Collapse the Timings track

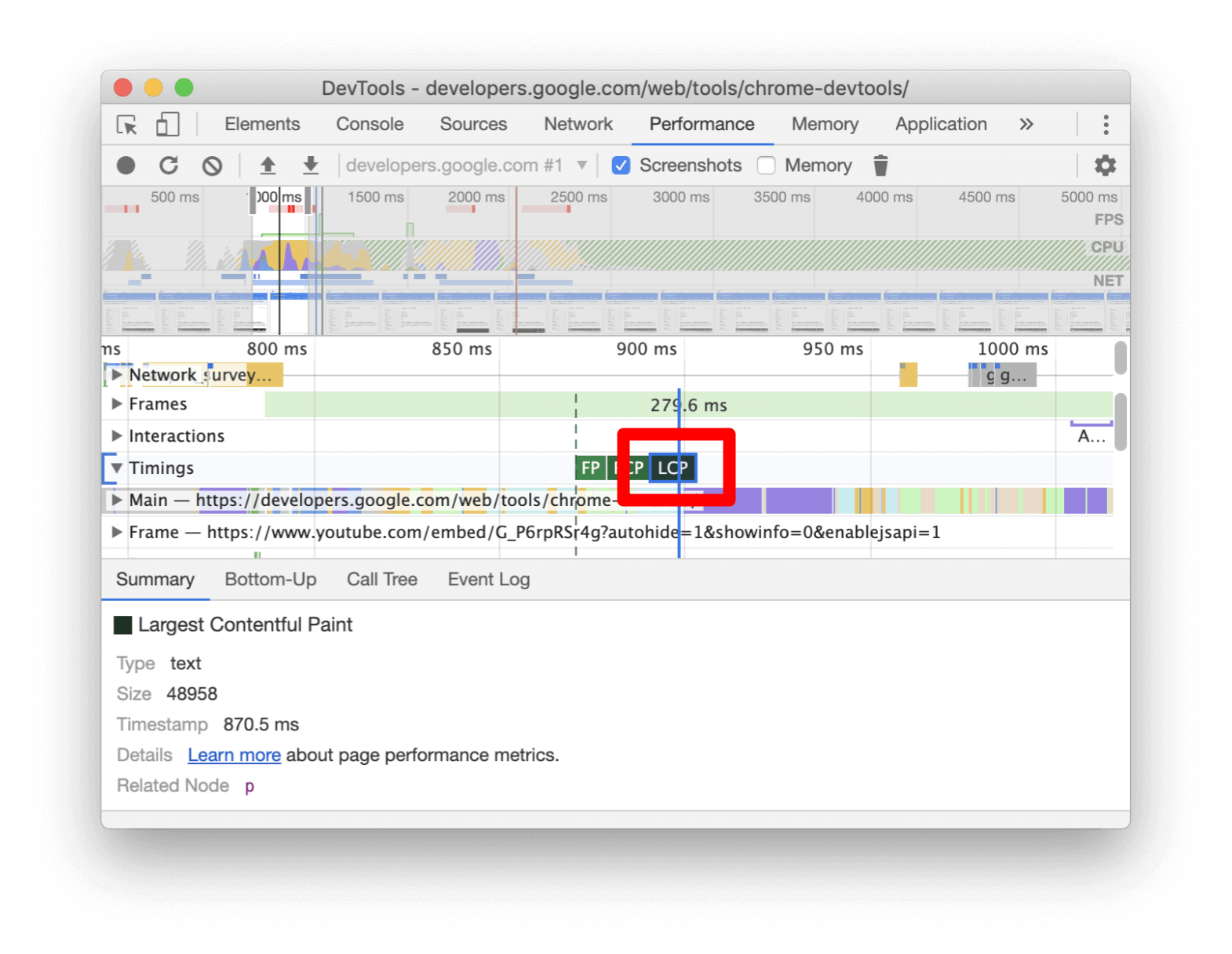[x=116, y=468]
